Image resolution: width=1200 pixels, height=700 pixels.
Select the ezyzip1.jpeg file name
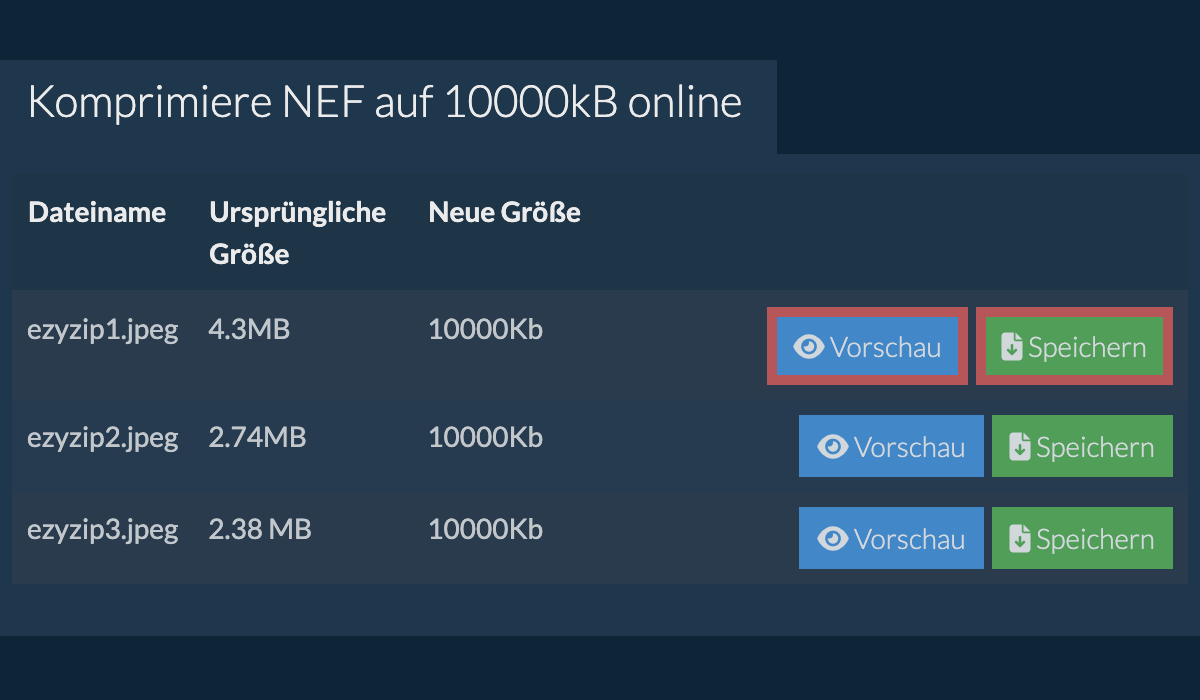coord(102,330)
